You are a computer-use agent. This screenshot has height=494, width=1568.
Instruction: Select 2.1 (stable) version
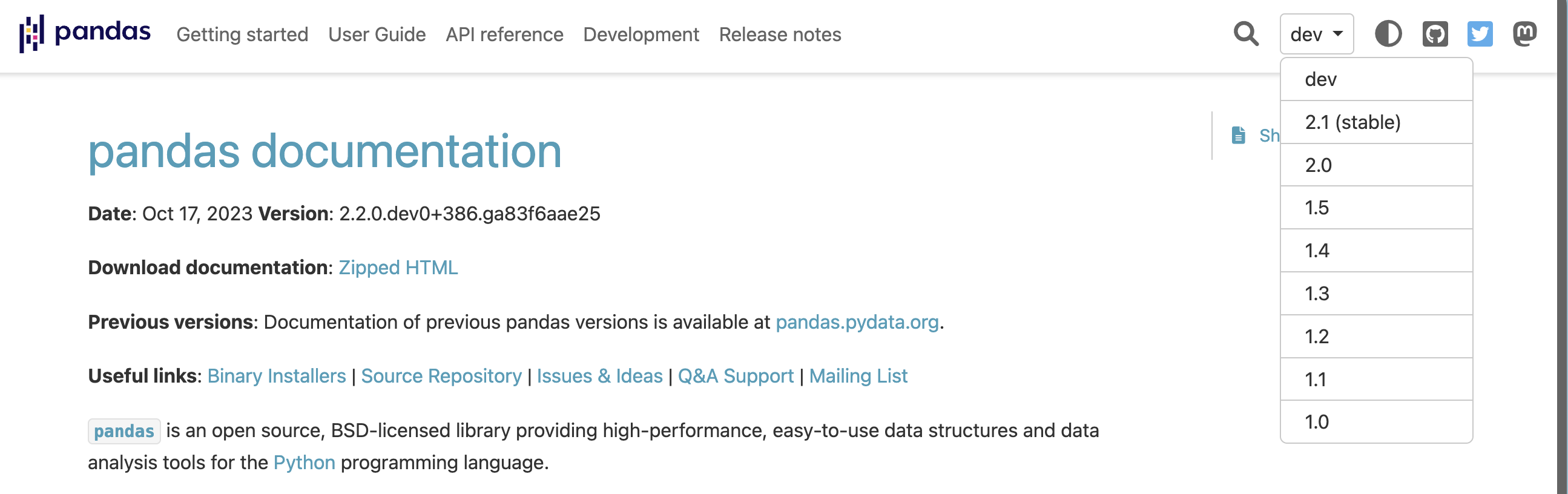coord(1376,122)
